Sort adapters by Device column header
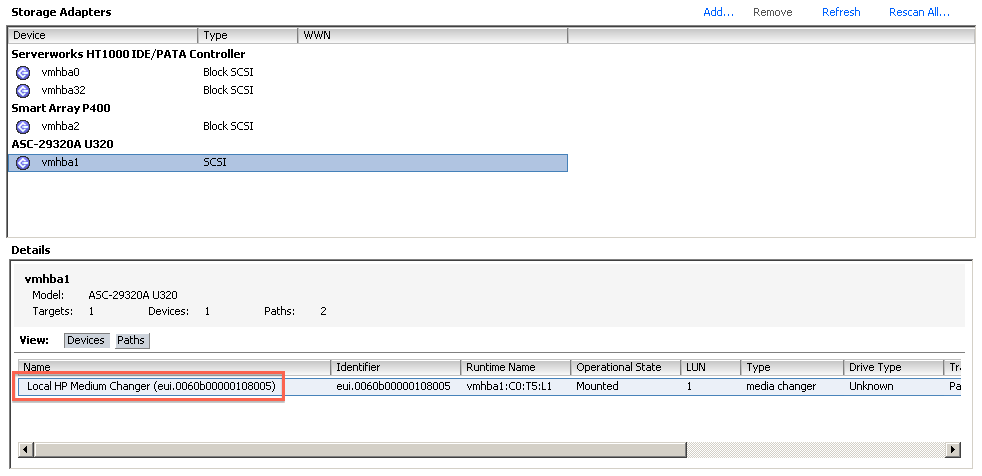Viewport: 982px width, 476px height. pyautogui.click(x=103, y=36)
